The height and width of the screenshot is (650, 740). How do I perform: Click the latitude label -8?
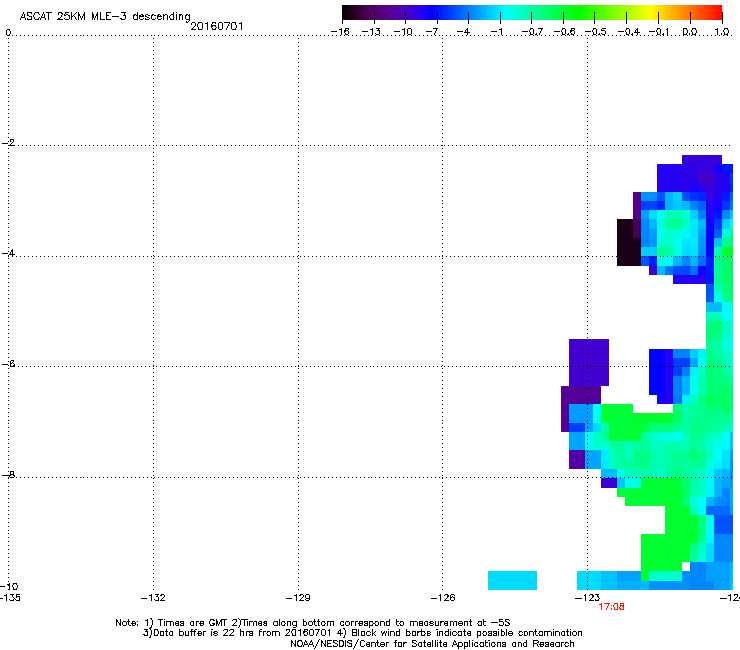click(8, 475)
